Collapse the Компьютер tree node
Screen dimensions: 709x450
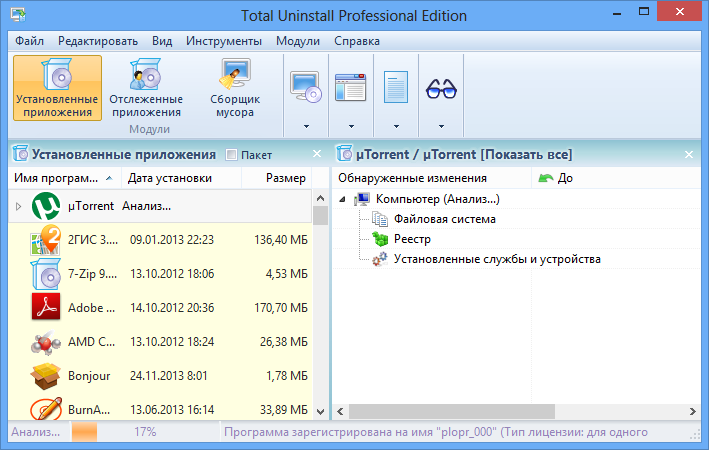point(343,199)
